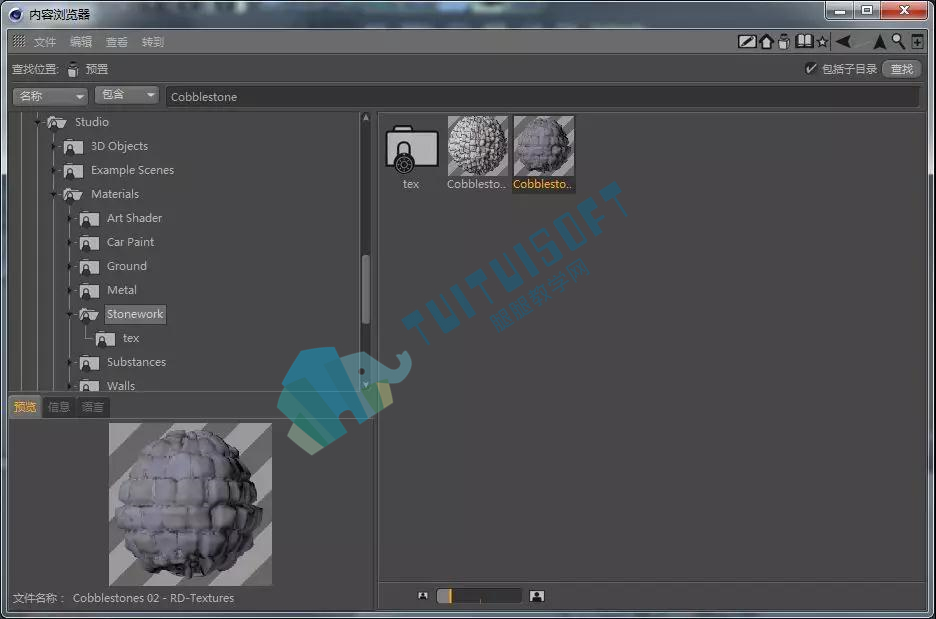Click the pencil edit icon in toolbar
The height and width of the screenshot is (619, 936).
747,42
